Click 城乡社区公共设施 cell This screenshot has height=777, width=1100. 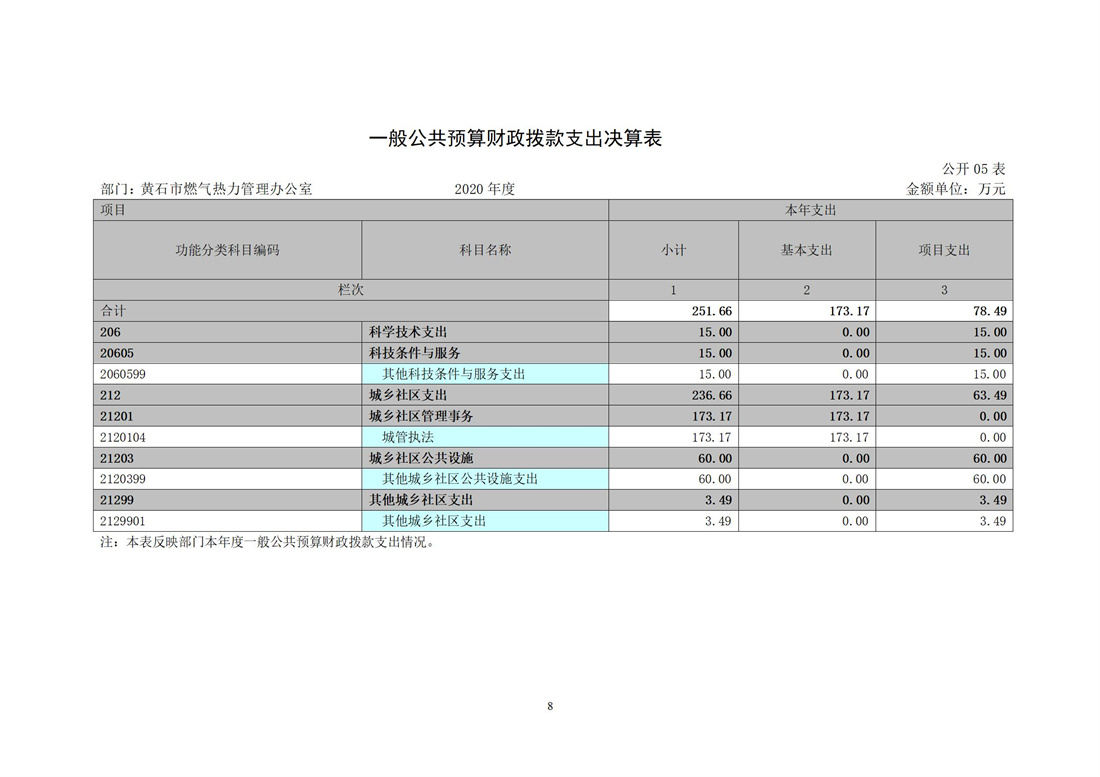point(485,459)
